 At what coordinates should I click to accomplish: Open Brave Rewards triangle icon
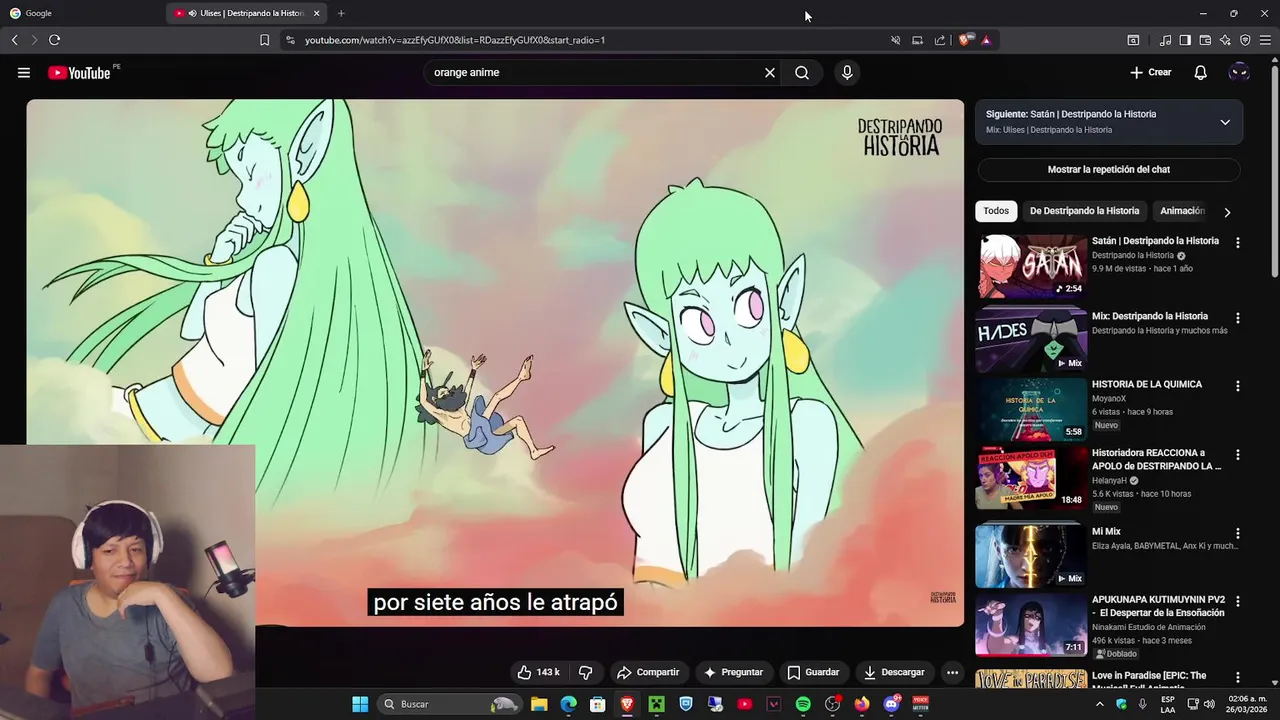tap(986, 40)
